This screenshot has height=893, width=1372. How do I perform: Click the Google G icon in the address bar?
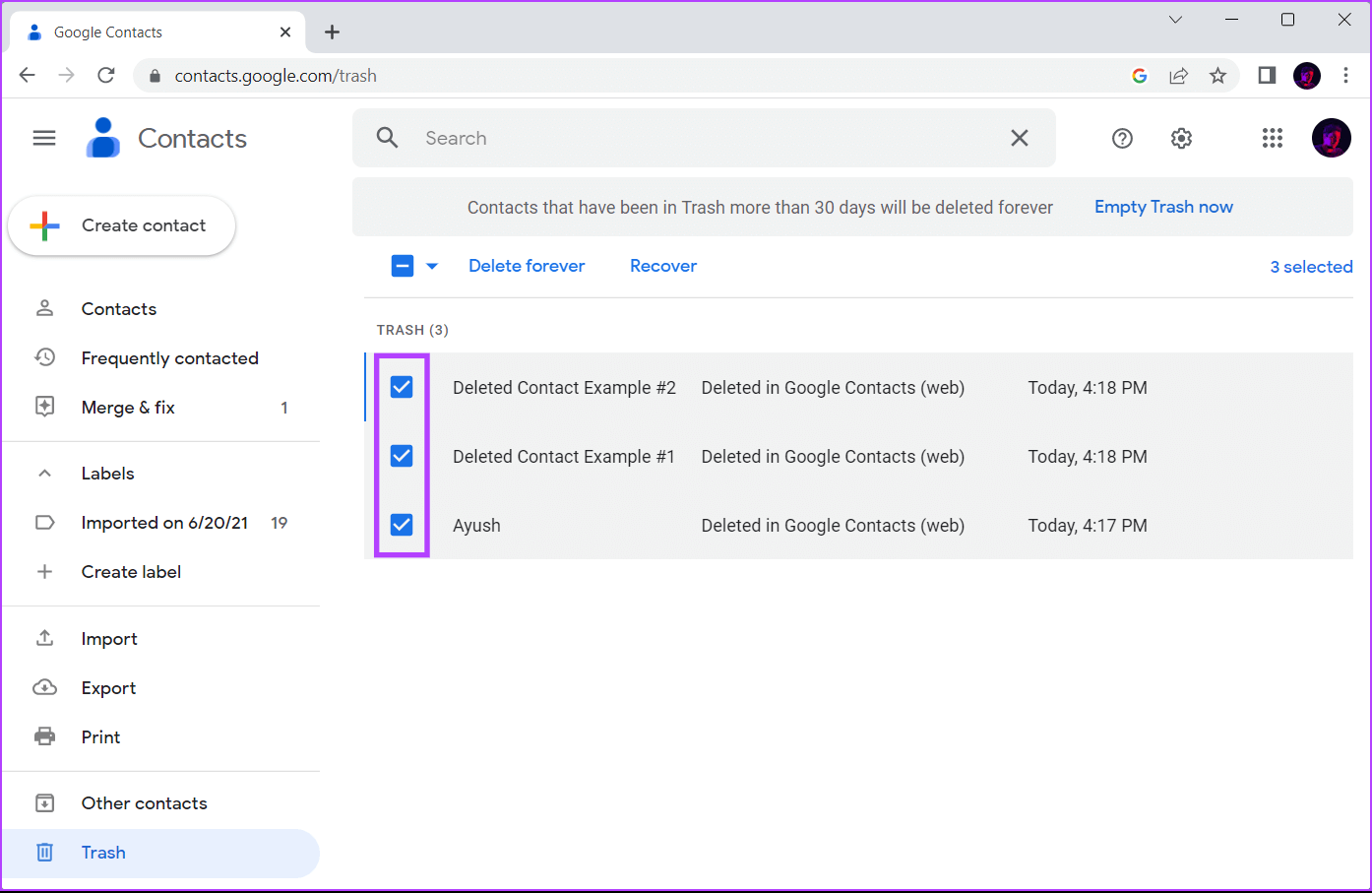1140,76
